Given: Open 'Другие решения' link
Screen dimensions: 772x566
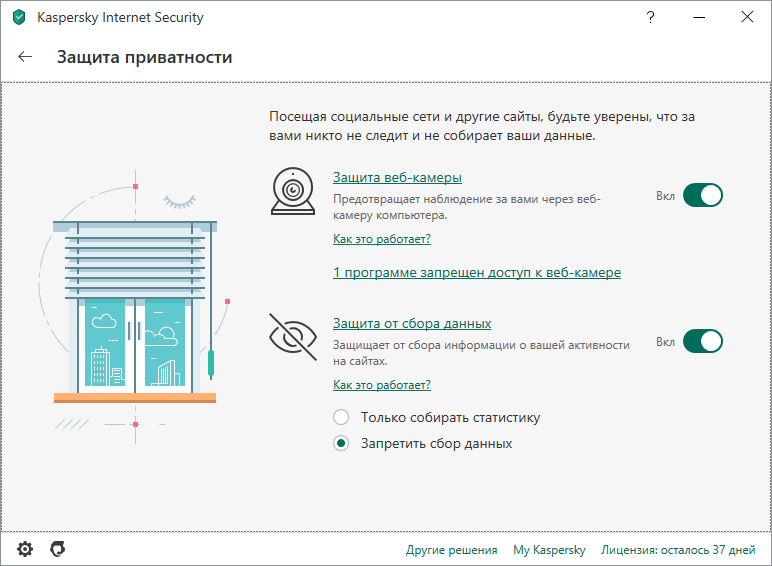Looking at the screenshot, I should 451,550.
